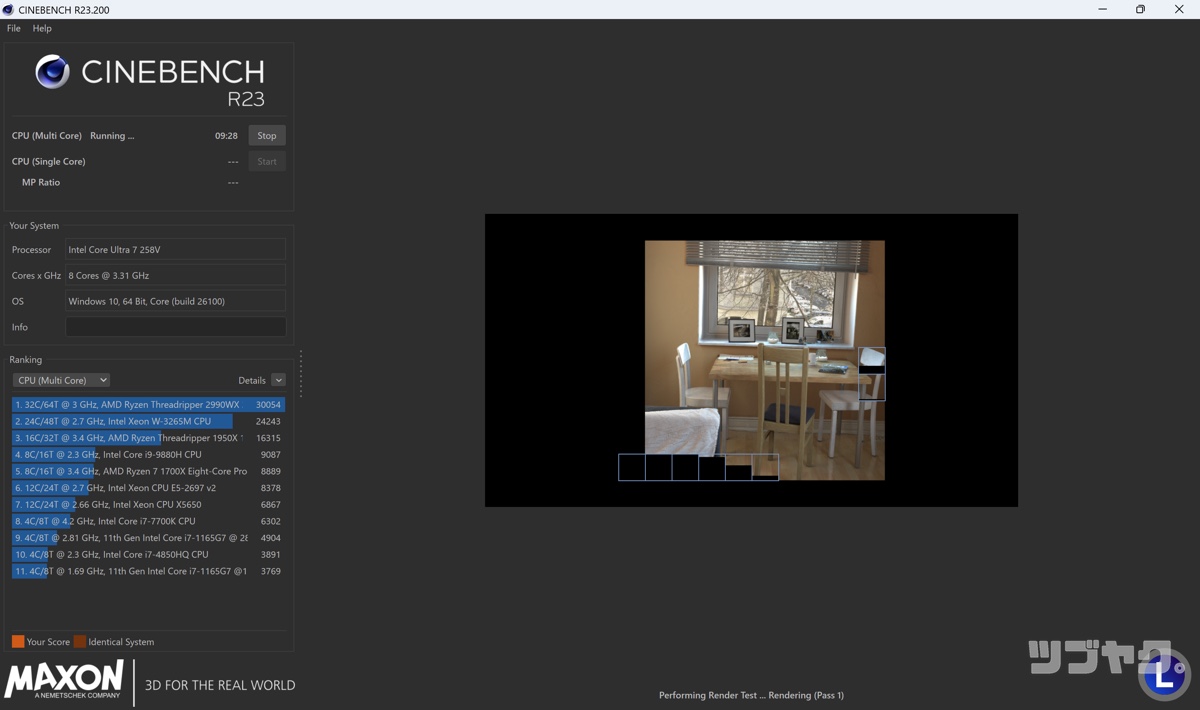Click the title bar Cinebench app icon

[x=8, y=9]
